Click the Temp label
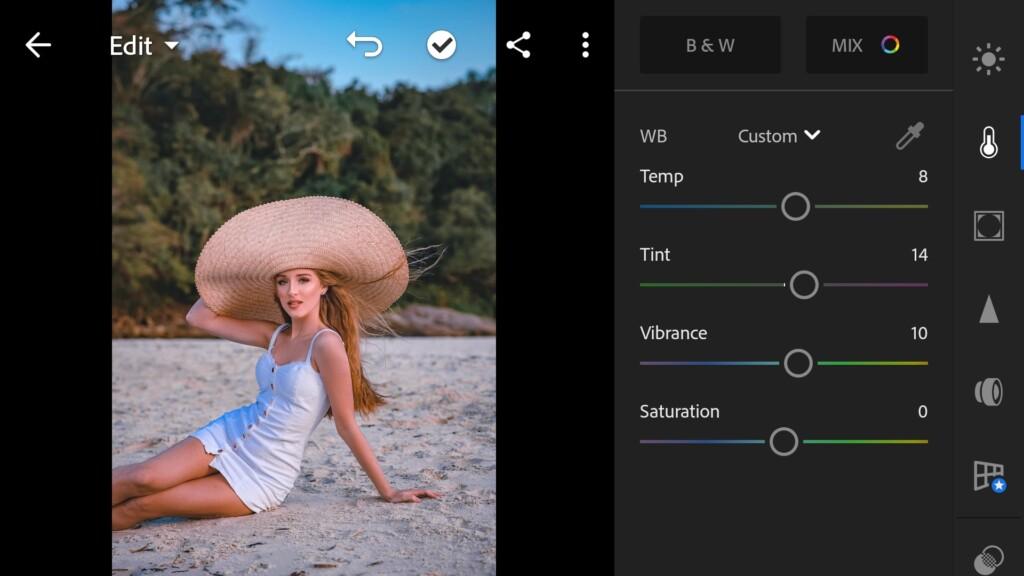1024x576 pixels. pos(662,176)
